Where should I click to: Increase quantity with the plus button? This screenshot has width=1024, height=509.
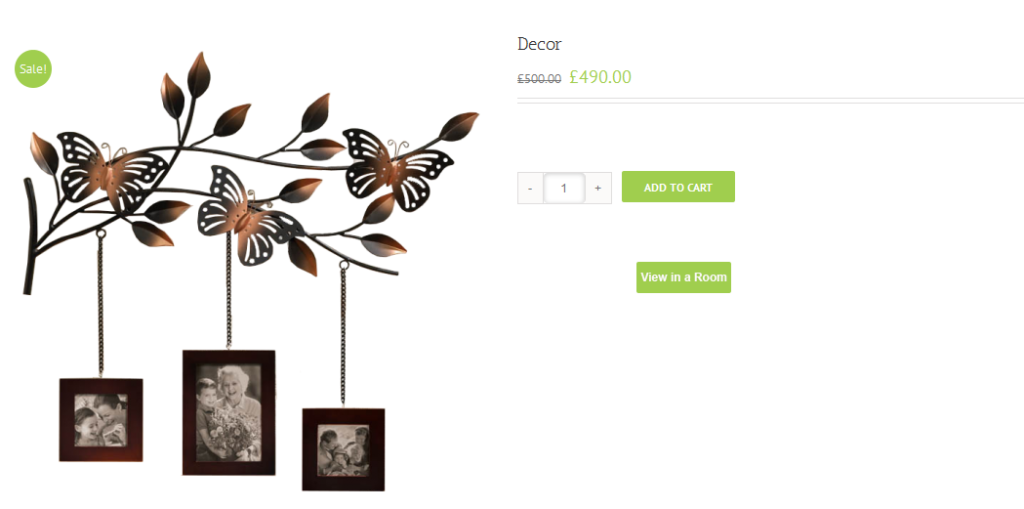coord(598,188)
